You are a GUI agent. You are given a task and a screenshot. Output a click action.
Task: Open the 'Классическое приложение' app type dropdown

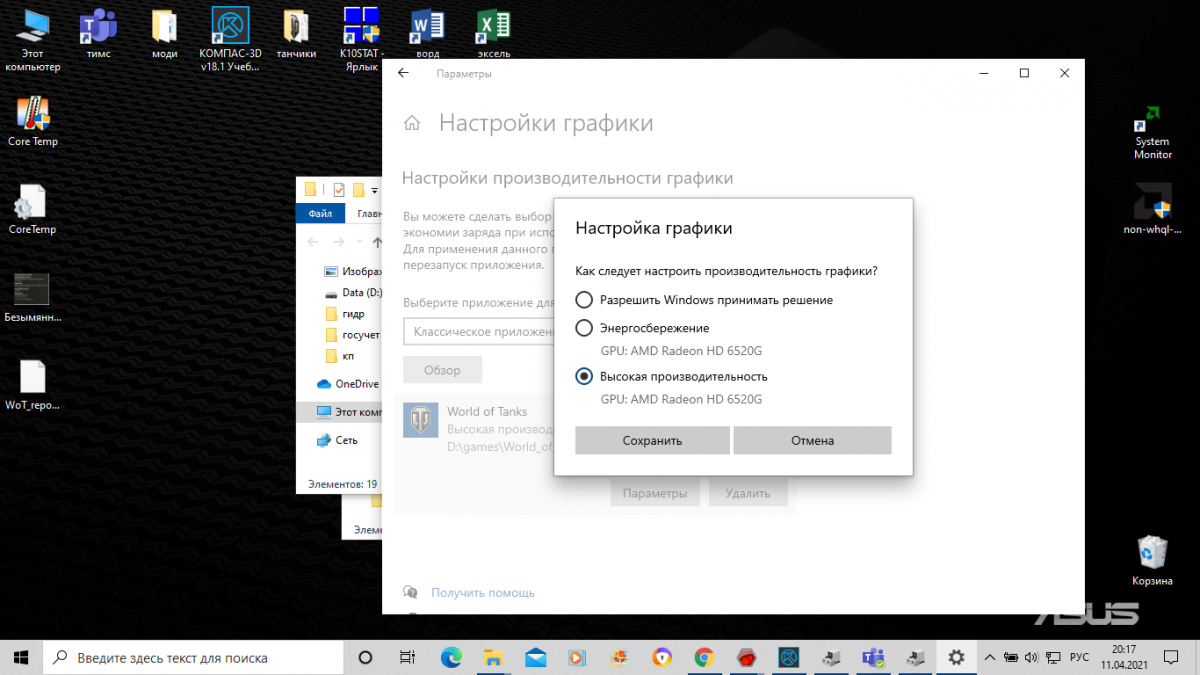(x=479, y=332)
